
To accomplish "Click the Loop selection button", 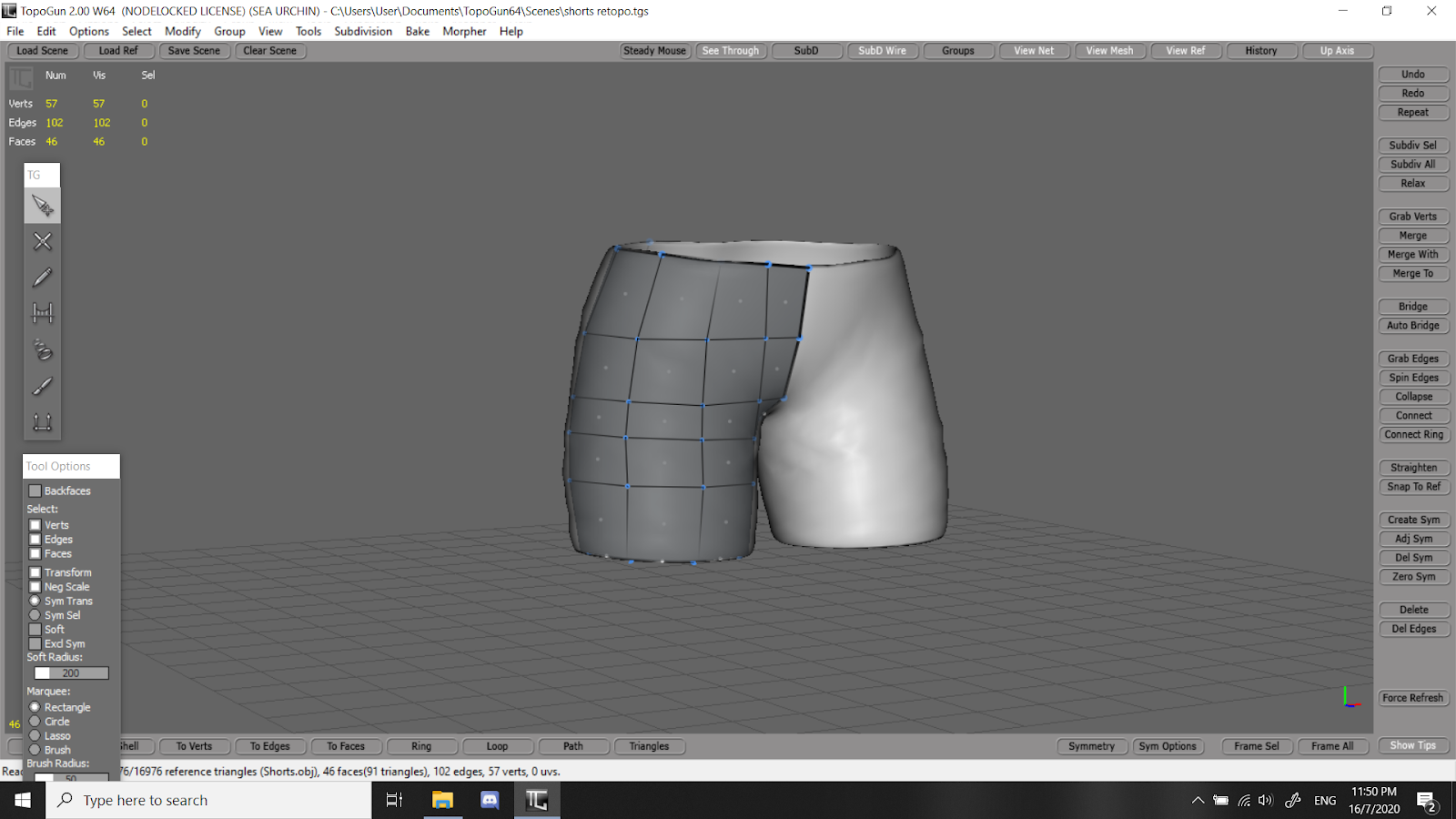I will click(497, 746).
